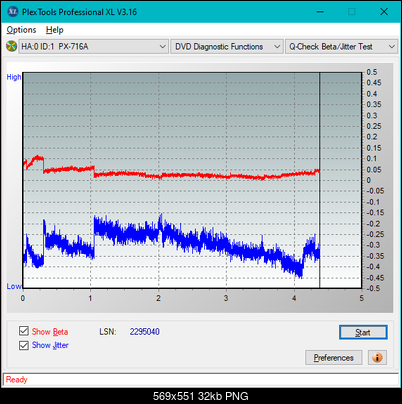Close the PlexTools window
Viewport: 402px width, 404px height.
384,12
